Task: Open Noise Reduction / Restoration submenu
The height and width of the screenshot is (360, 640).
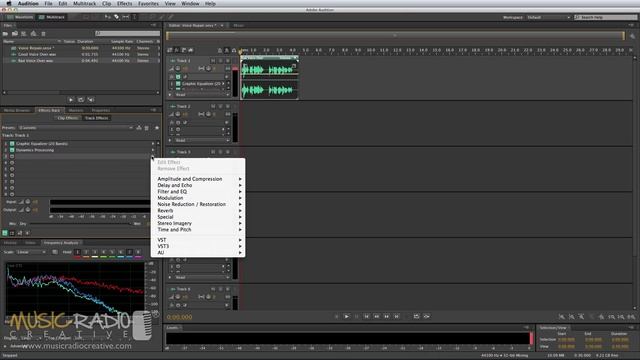Action: click(198, 204)
